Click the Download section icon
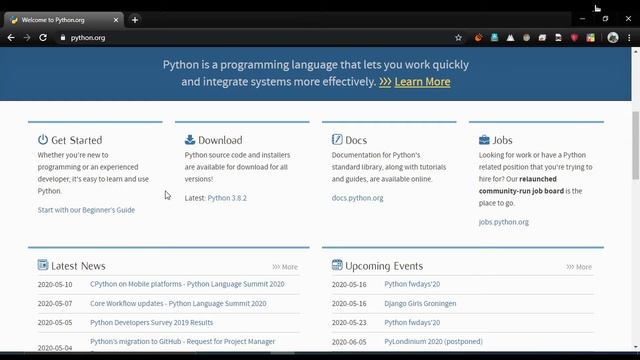Viewport: 640px width, 360px height. 190,140
